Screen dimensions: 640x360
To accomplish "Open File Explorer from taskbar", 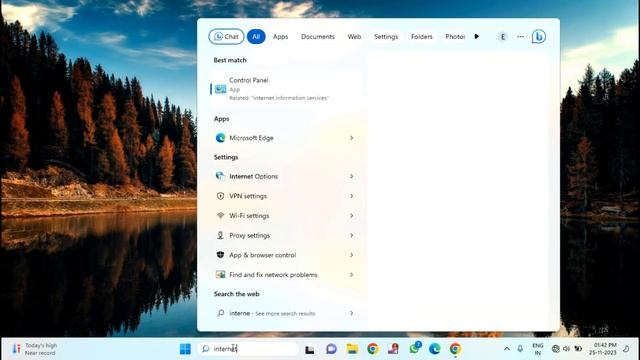I will [x=352, y=349].
